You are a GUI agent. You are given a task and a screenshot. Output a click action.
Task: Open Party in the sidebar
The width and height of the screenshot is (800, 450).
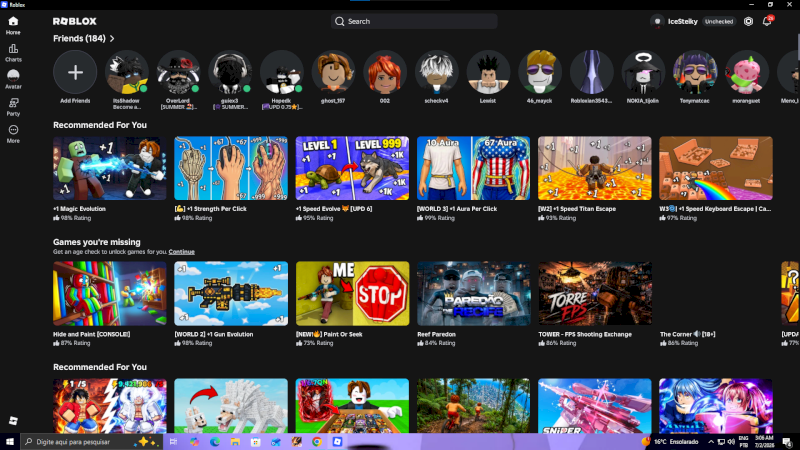click(x=13, y=107)
